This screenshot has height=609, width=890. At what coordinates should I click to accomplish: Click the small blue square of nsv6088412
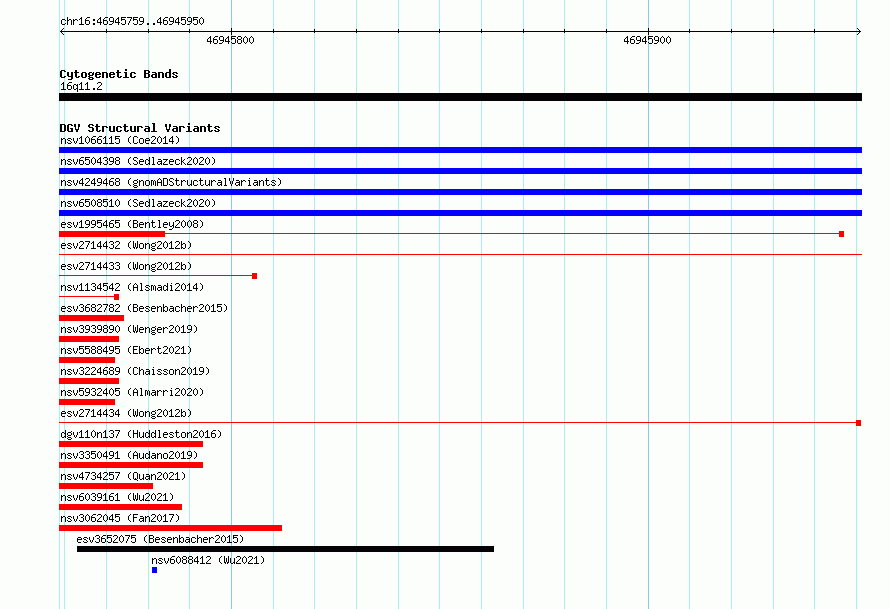click(x=154, y=570)
